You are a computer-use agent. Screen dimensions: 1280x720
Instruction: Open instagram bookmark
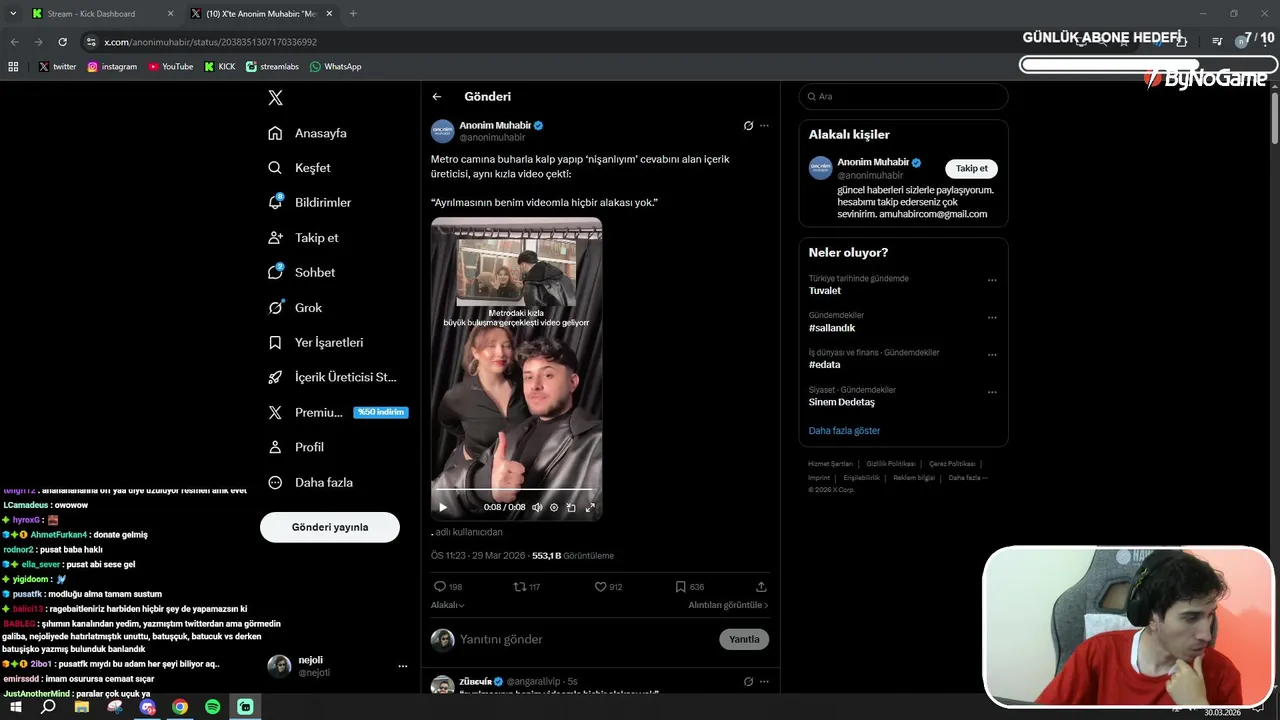point(112,67)
